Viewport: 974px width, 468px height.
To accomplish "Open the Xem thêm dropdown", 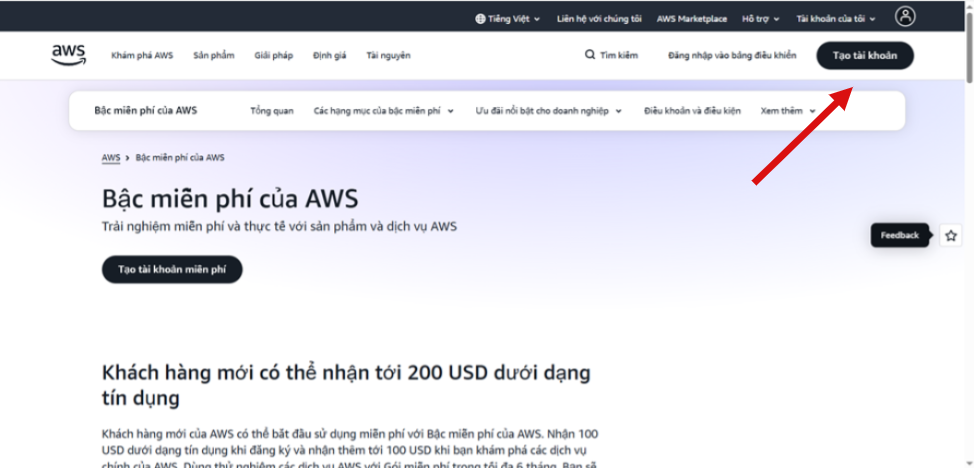I will pyautogui.click(x=788, y=111).
